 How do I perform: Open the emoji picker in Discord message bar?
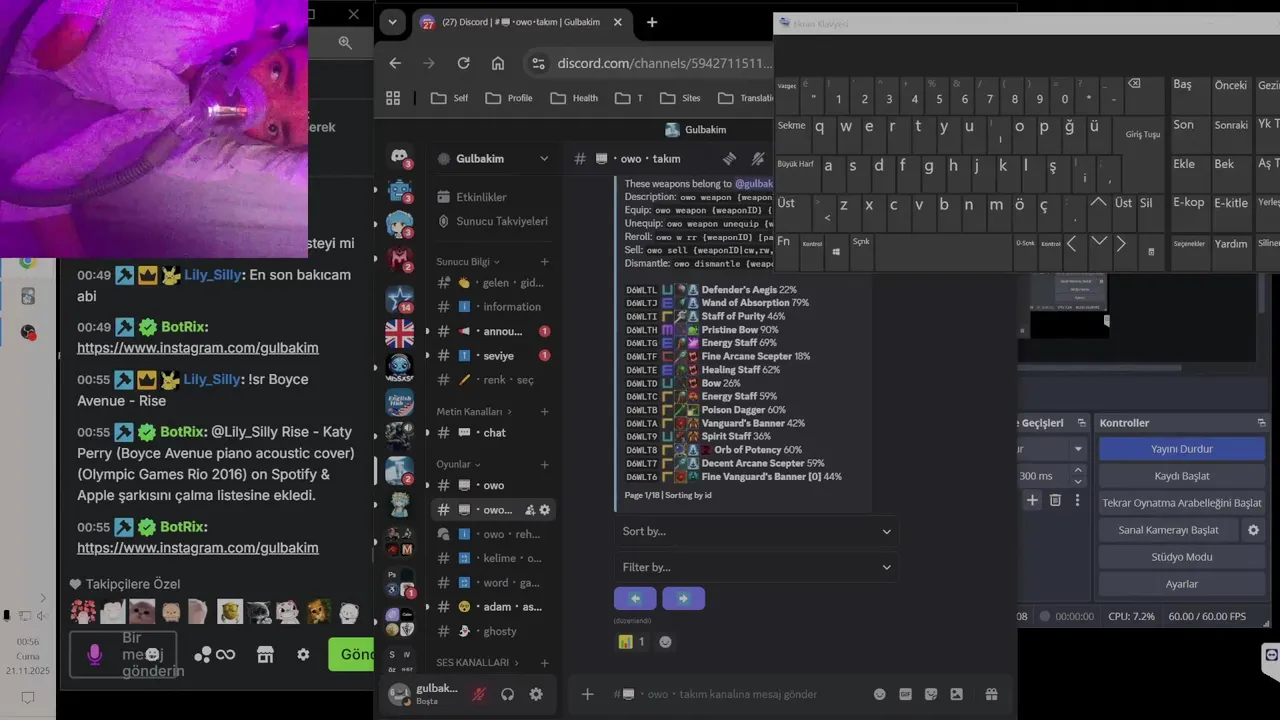(x=880, y=694)
